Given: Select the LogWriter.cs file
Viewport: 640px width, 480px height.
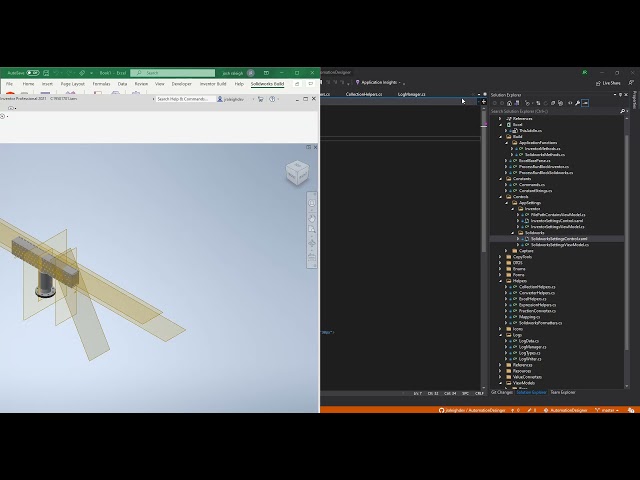Looking at the screenshot, I should [530, 359].
